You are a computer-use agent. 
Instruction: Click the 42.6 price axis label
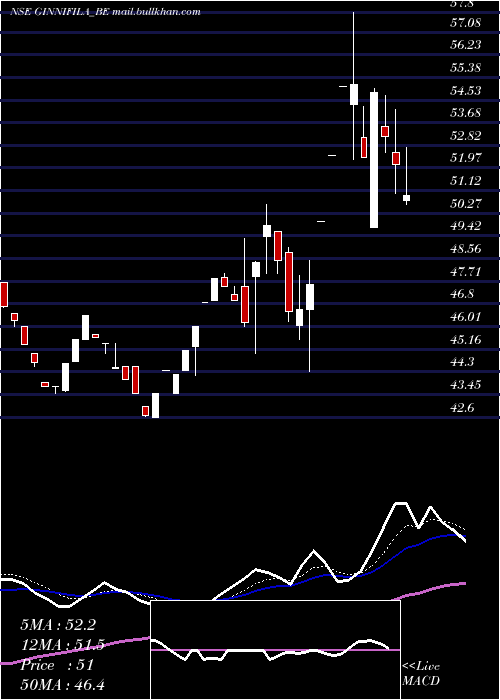462,408
